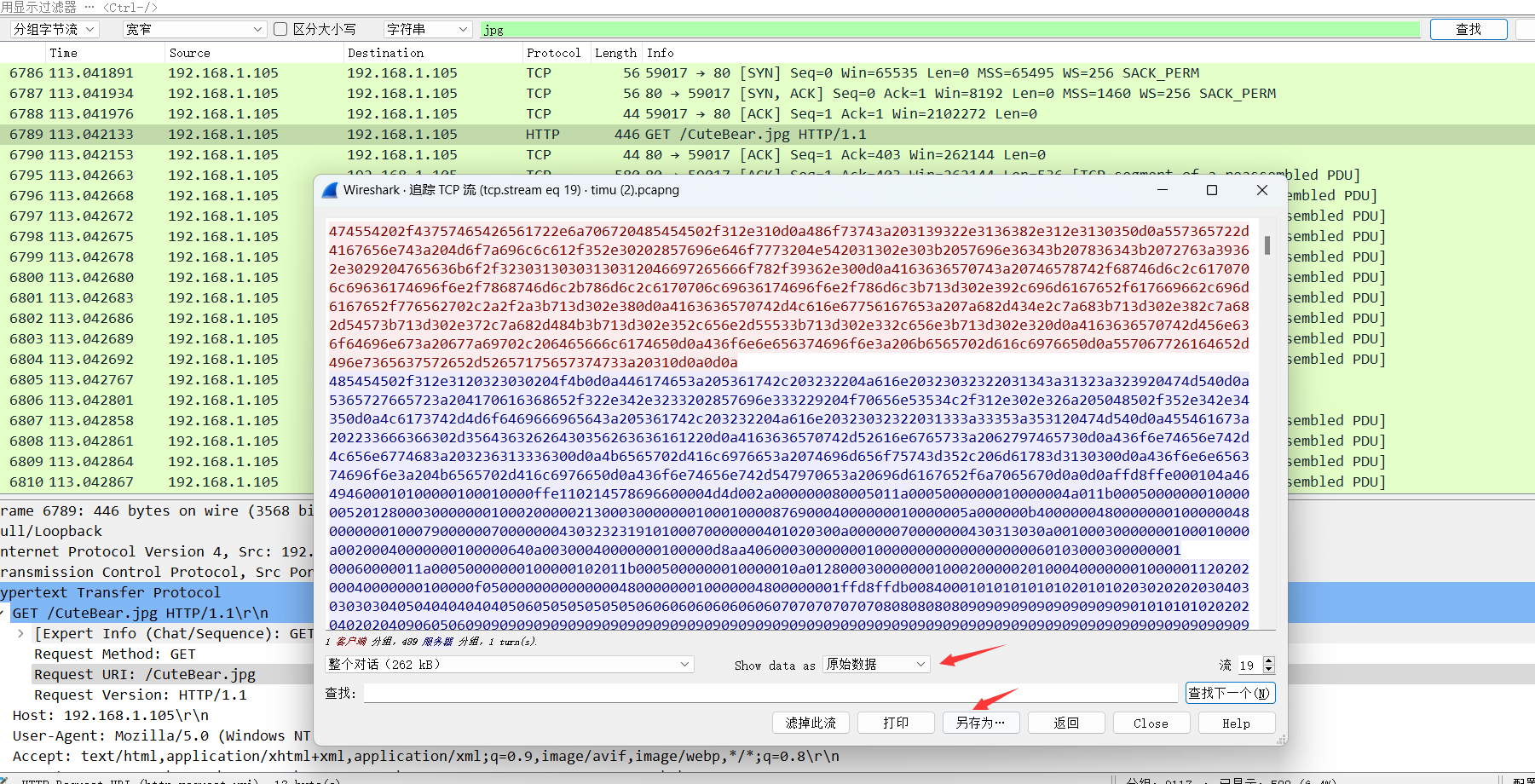Expand the Expert Info (Chat/Sequence) node

[x=20, y=634]
